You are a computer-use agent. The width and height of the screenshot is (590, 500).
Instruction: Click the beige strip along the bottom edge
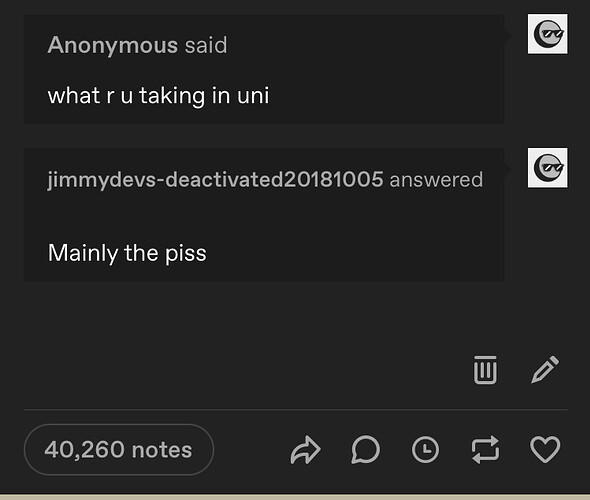[x=295, y=497]
